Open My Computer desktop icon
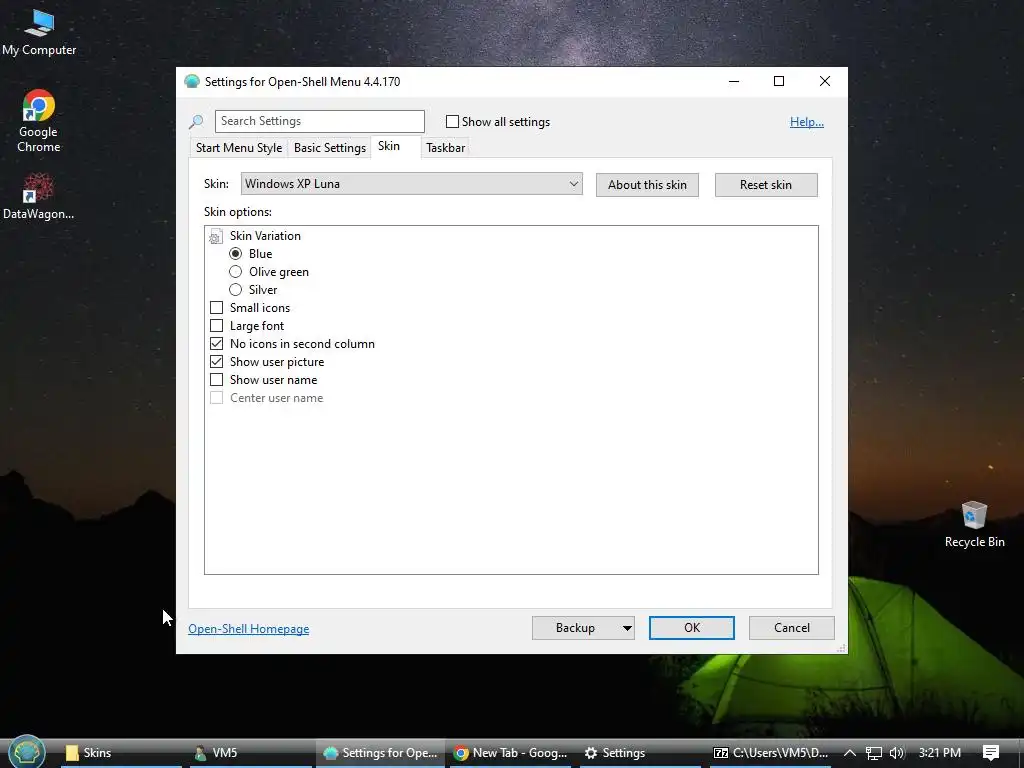Screen dimensions: 1024x768 pyautogui.click(x=39, y=31)
